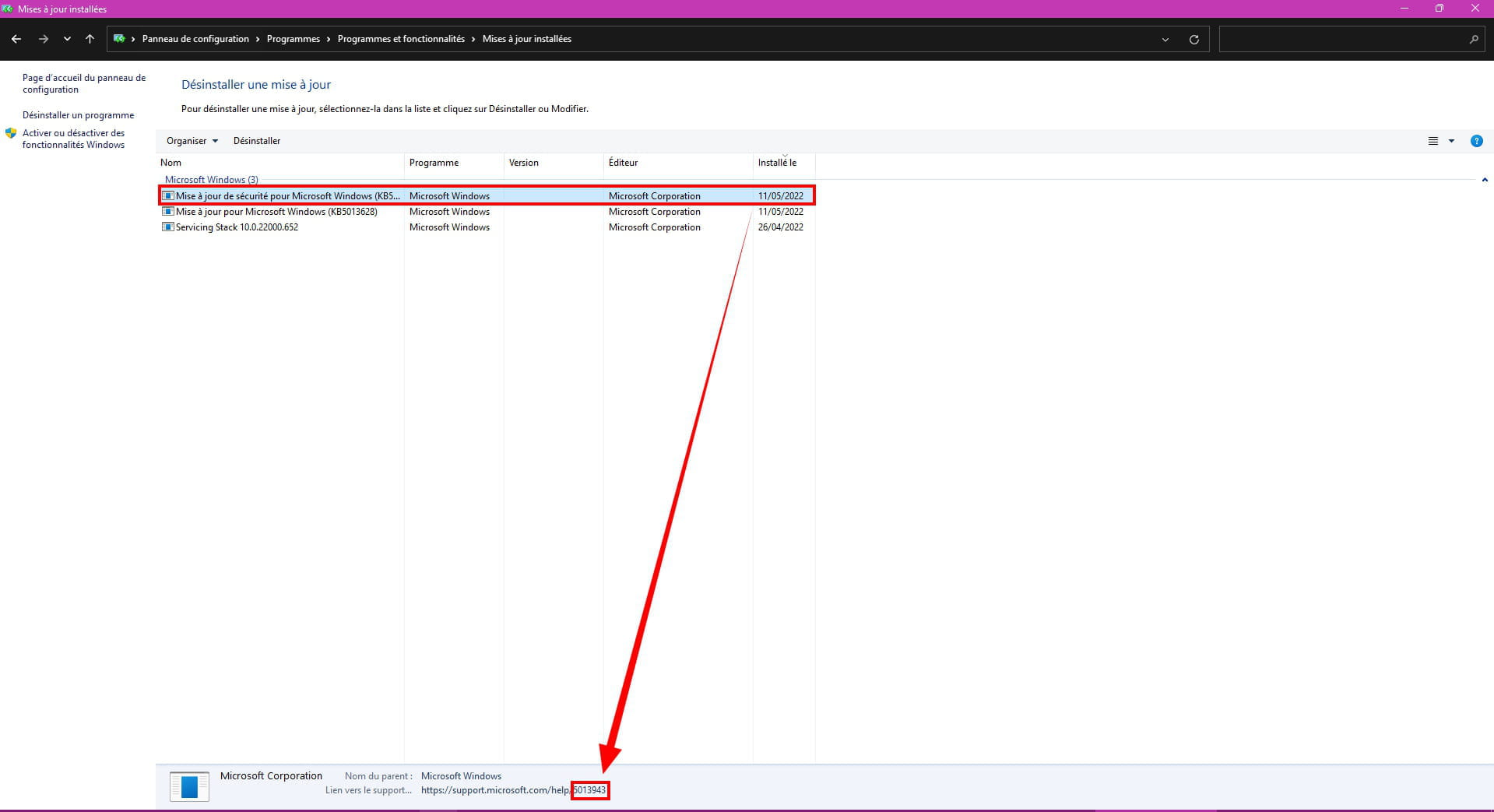Viewport: 1494px width, 812px height.
Task: Click Nom du parent value Microsoft Windows
Action: 461,776
